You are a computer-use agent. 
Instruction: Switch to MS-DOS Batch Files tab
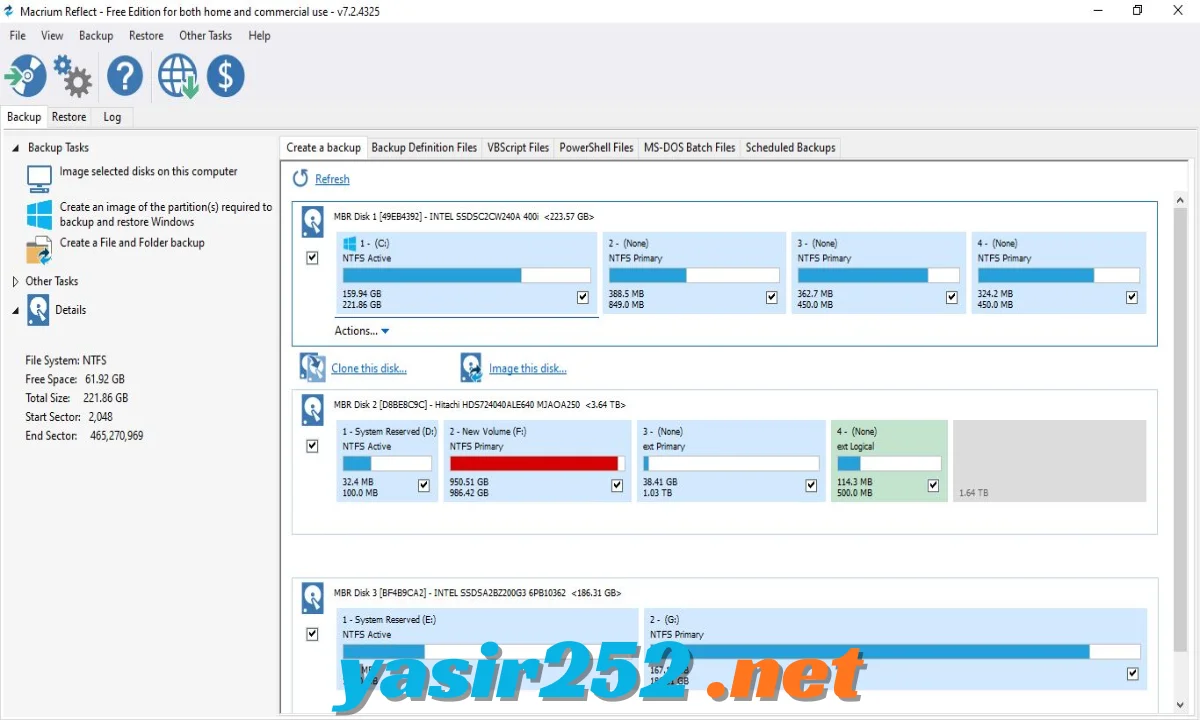pyautogui.click(x=689, y=147)
